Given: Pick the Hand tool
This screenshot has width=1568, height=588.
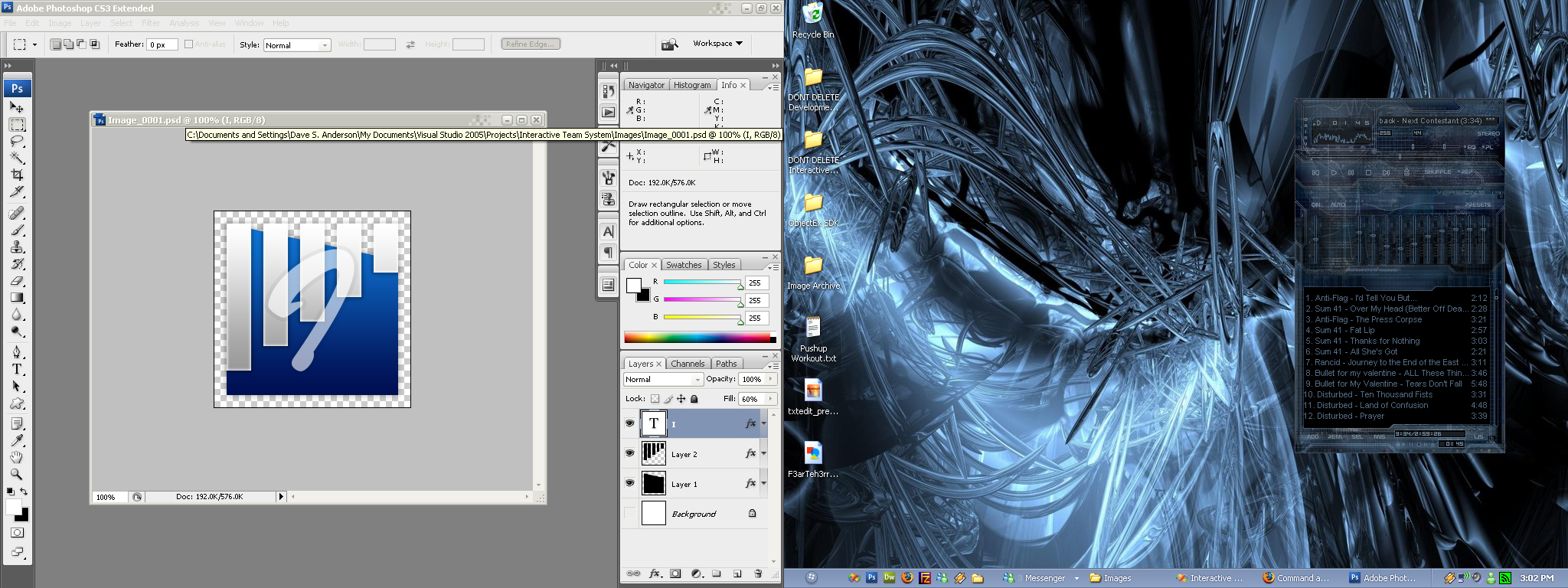Looking at the screenshot, I should (x=17, y=457).
